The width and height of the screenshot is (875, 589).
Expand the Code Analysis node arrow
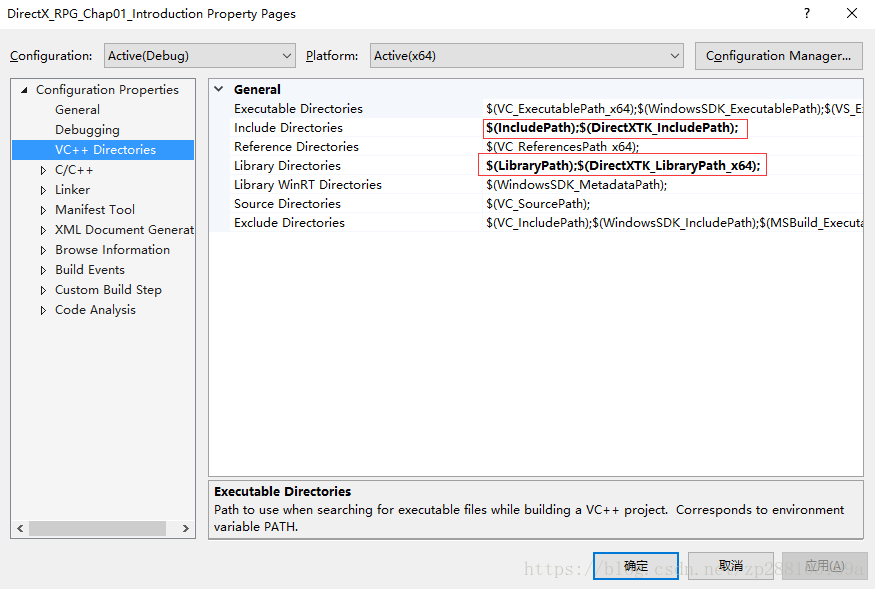click(x=43, y=310)
